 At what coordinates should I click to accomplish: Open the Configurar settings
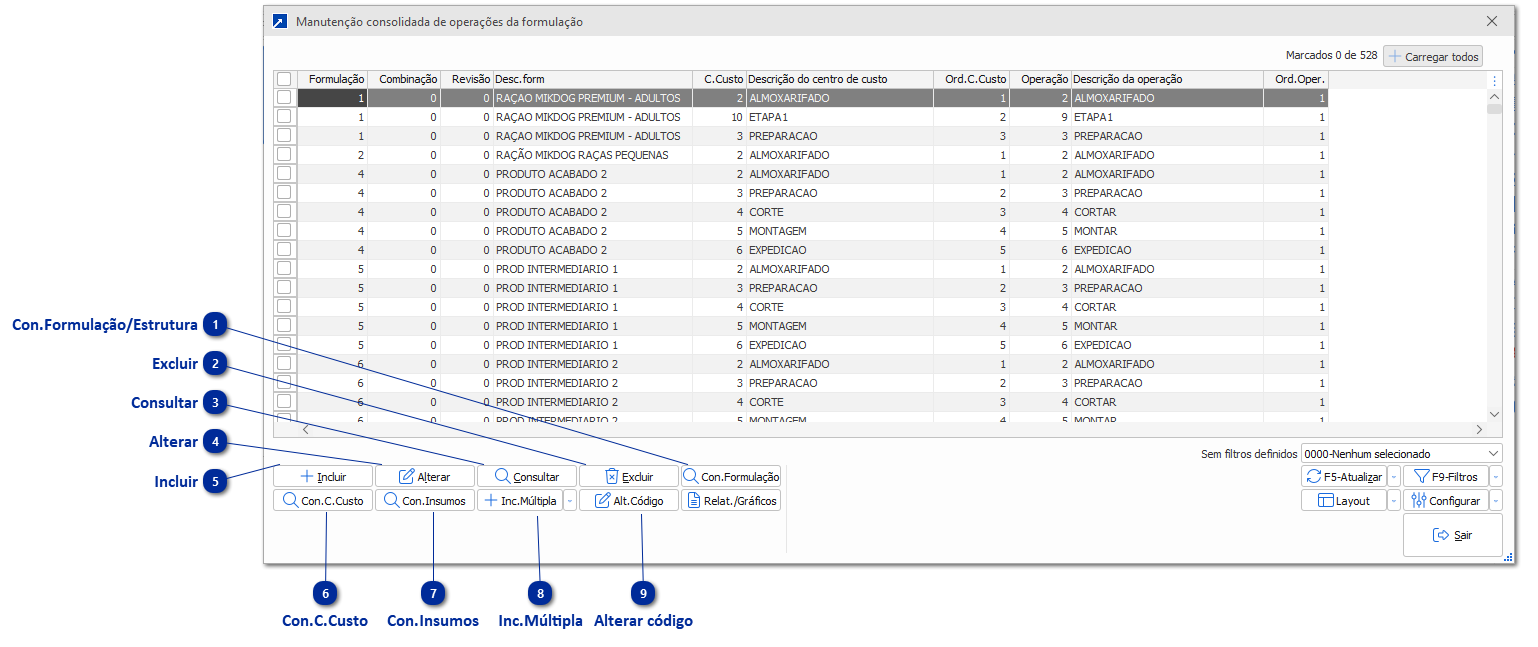tap(1446, 501)
